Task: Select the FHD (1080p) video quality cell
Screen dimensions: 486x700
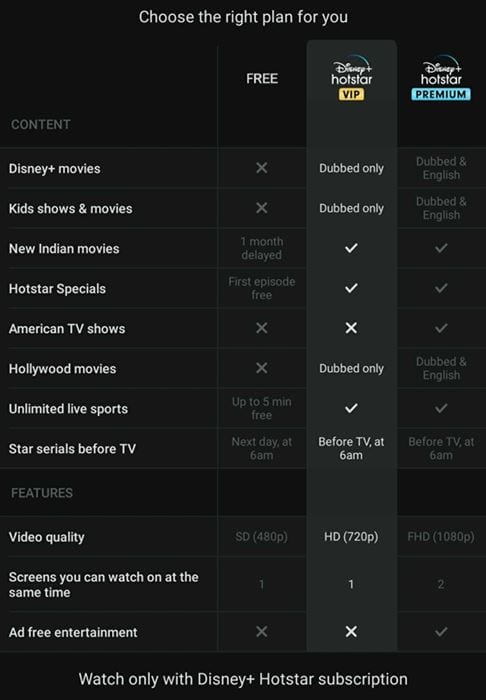Action: 441,537
